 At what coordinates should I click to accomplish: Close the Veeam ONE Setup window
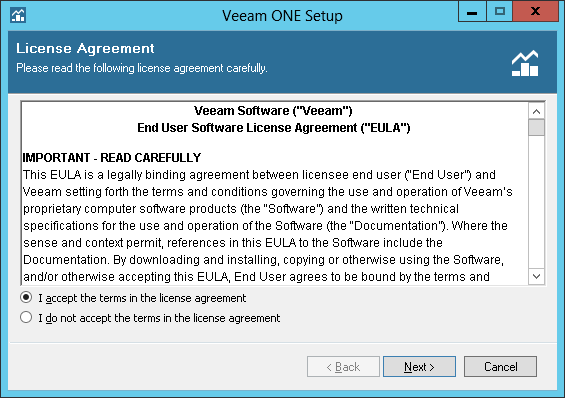tap(535, 12)
